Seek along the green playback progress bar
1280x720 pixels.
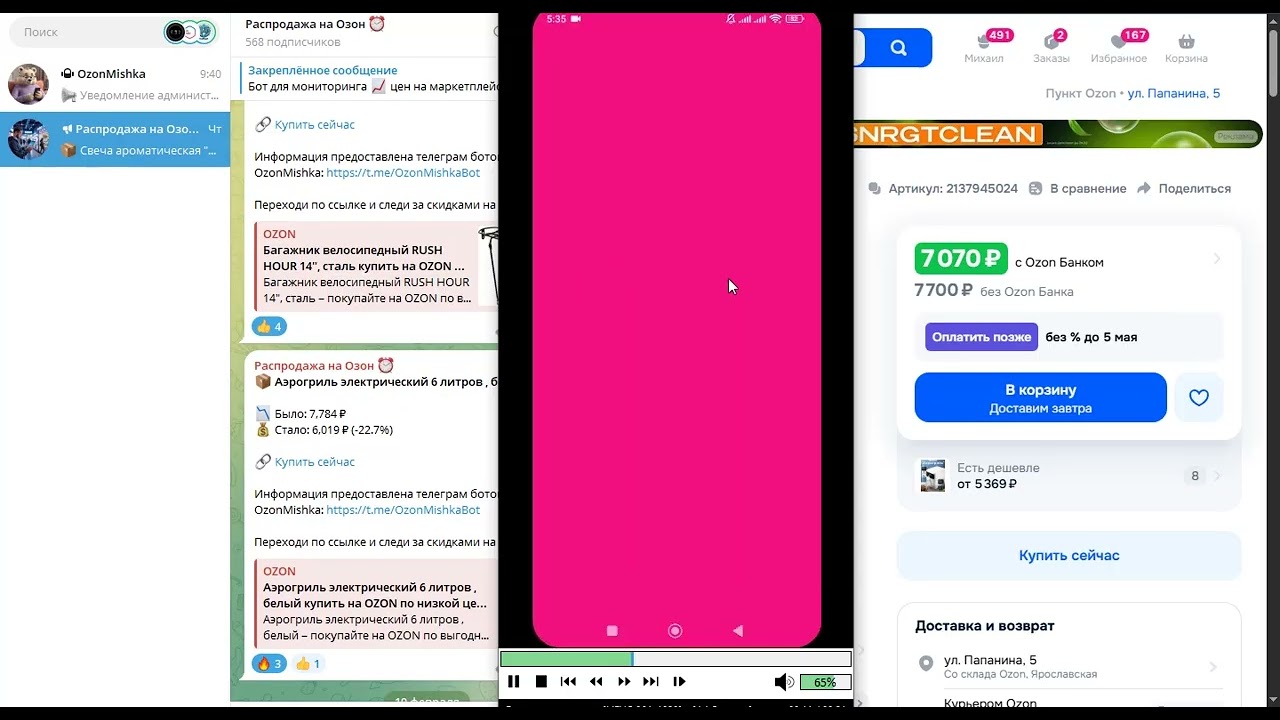click(x=675, y=659)
